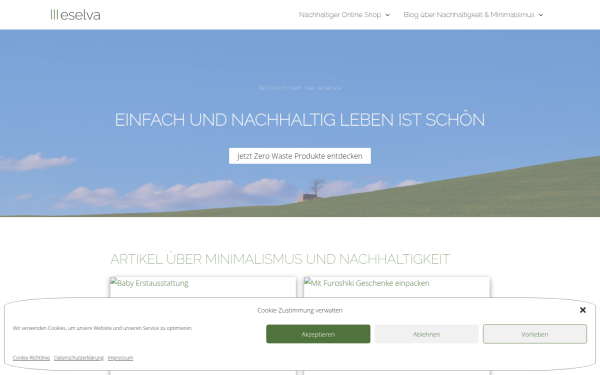Open cookie preferences via Vorlieben
Screen dimensions: 600x375
tap(535, 334)
